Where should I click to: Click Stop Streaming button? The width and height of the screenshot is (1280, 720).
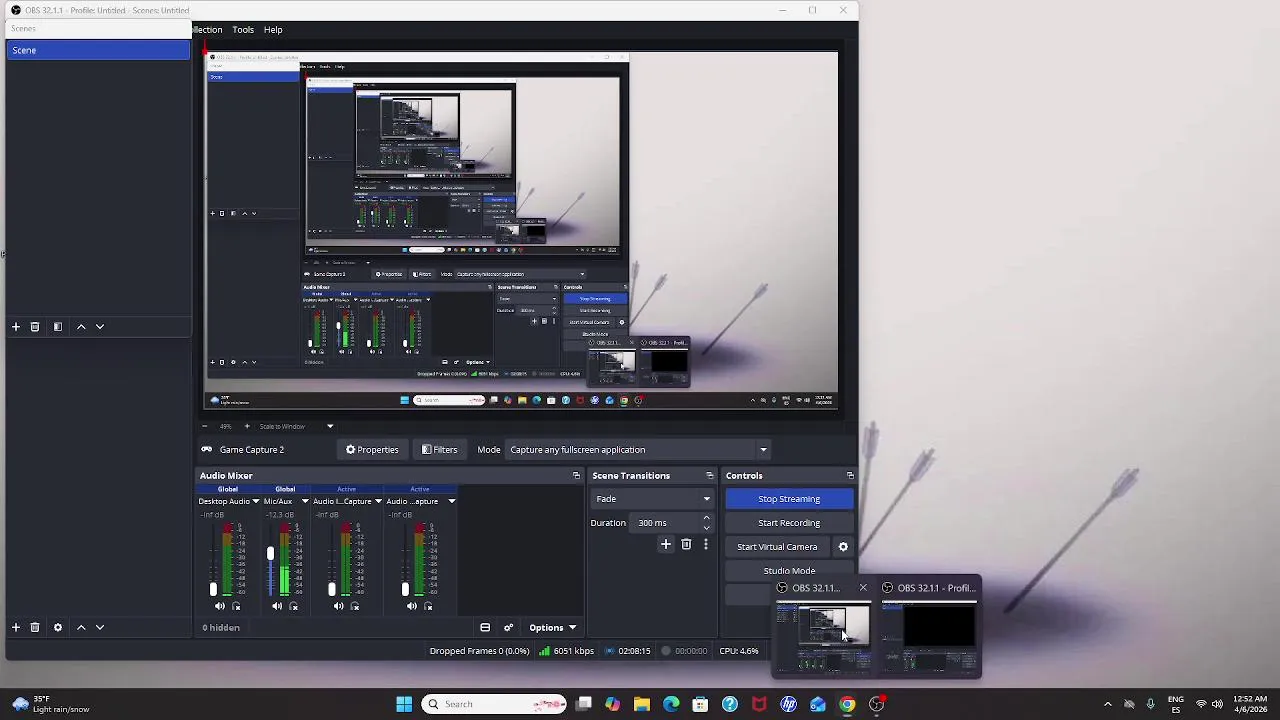789,499
